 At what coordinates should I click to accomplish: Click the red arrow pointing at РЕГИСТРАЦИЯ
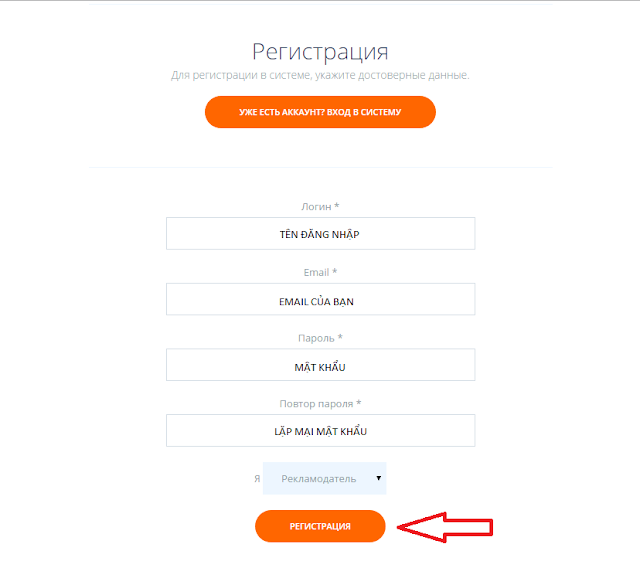[445, 527]
